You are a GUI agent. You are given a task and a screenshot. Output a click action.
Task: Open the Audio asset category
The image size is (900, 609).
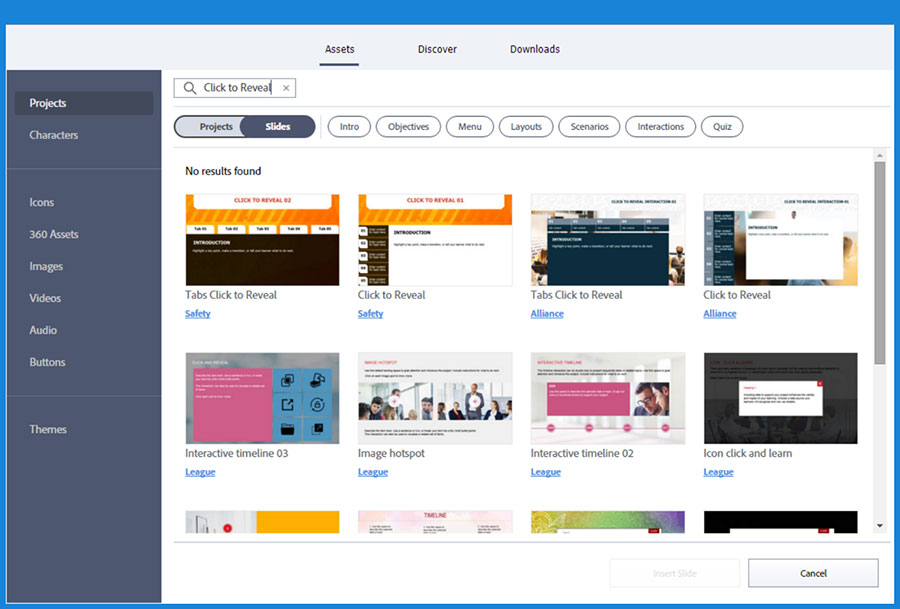(41, 330)
